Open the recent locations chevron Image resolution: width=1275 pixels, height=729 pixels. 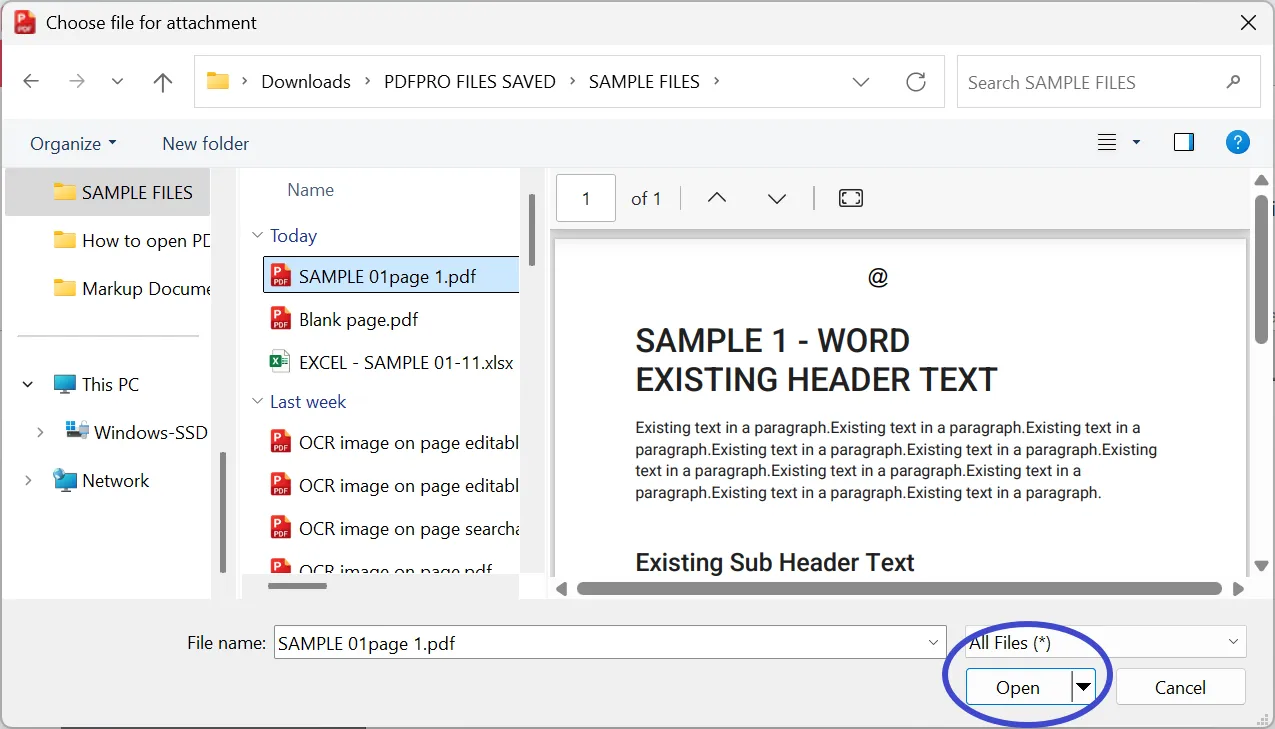pos(118,82)
